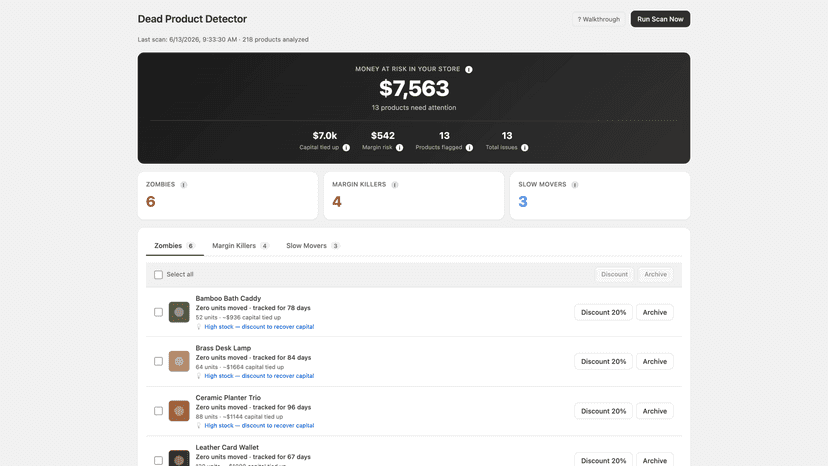
Task: Click the Leather Card Wallet product name
Action: (227, 447)
